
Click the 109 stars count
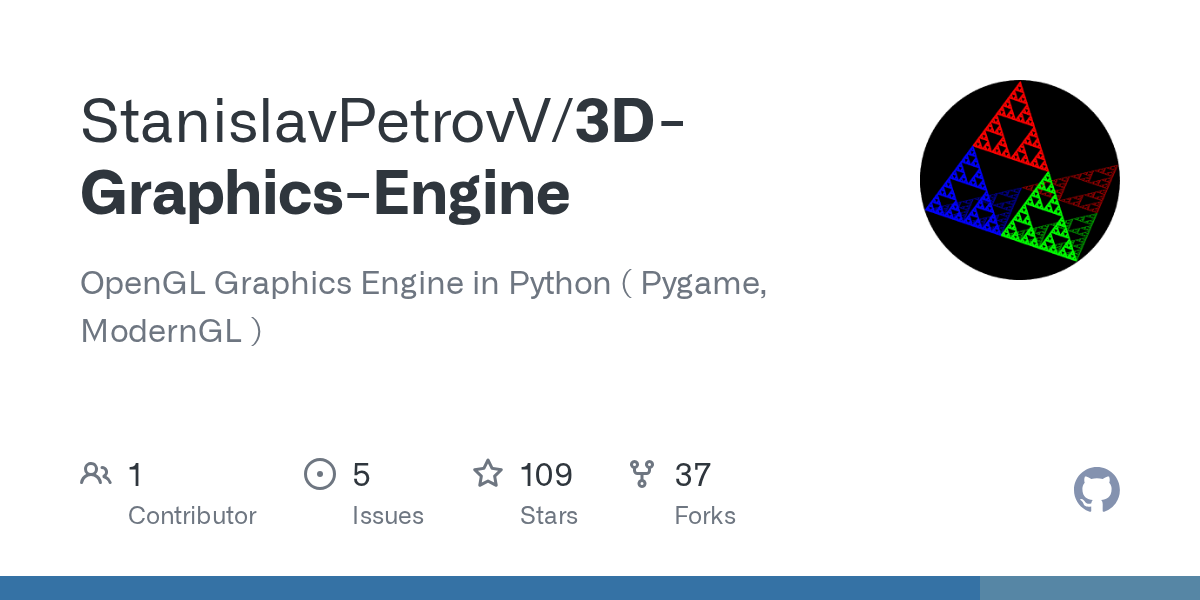546,475
